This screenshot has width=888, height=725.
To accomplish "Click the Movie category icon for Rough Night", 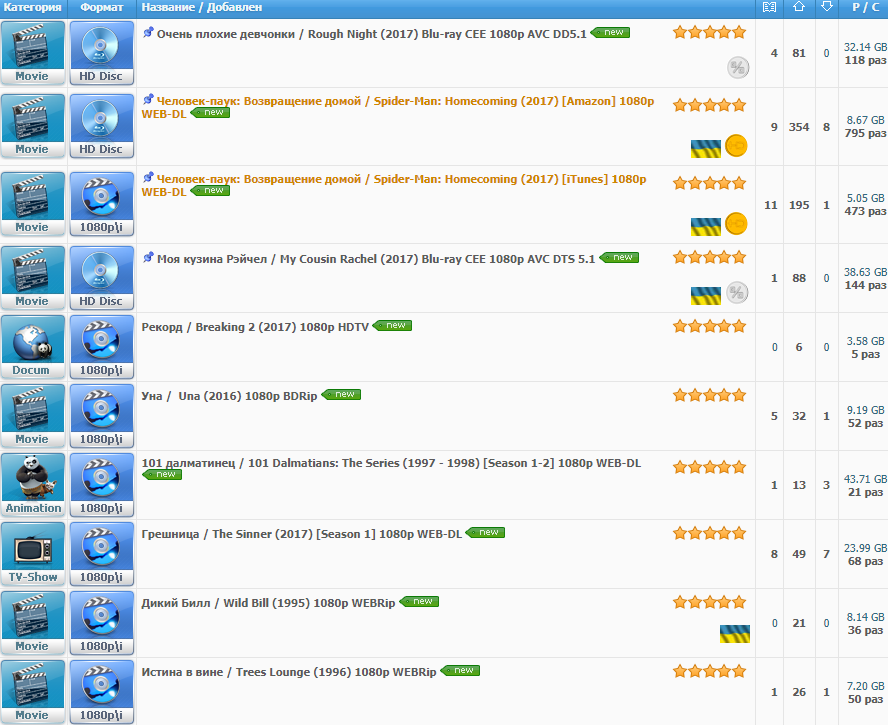I will (x=33, y=53).
